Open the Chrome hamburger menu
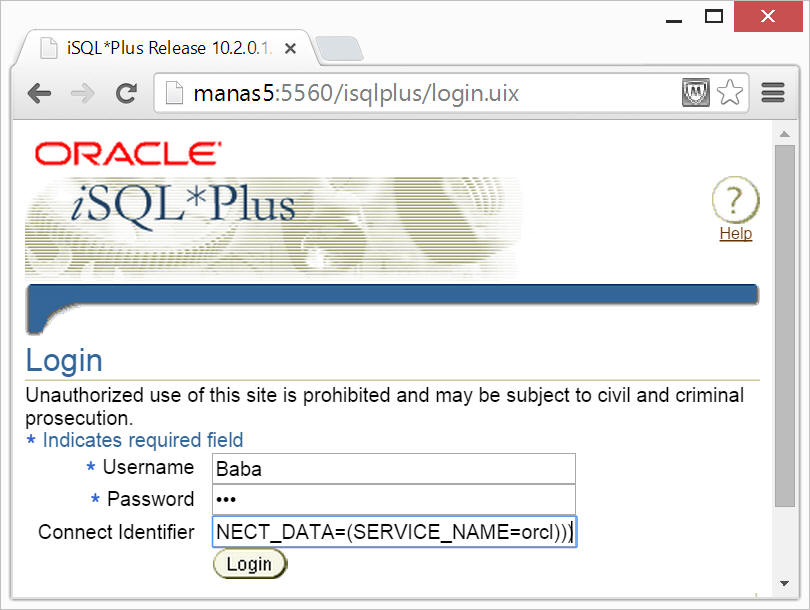The width and height of the screenshot is (810, 610). tap(773, 94)
